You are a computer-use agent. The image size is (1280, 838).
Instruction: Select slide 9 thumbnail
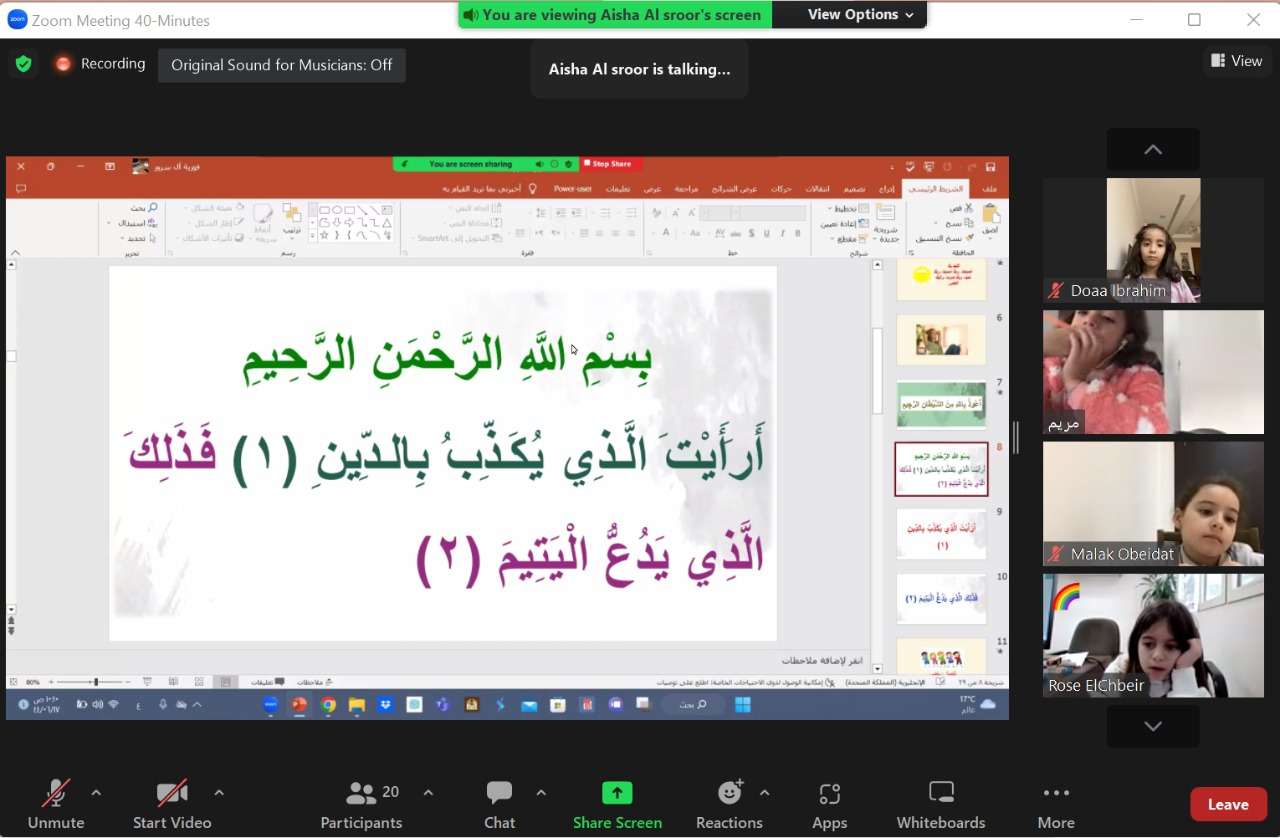coord(941,534)
